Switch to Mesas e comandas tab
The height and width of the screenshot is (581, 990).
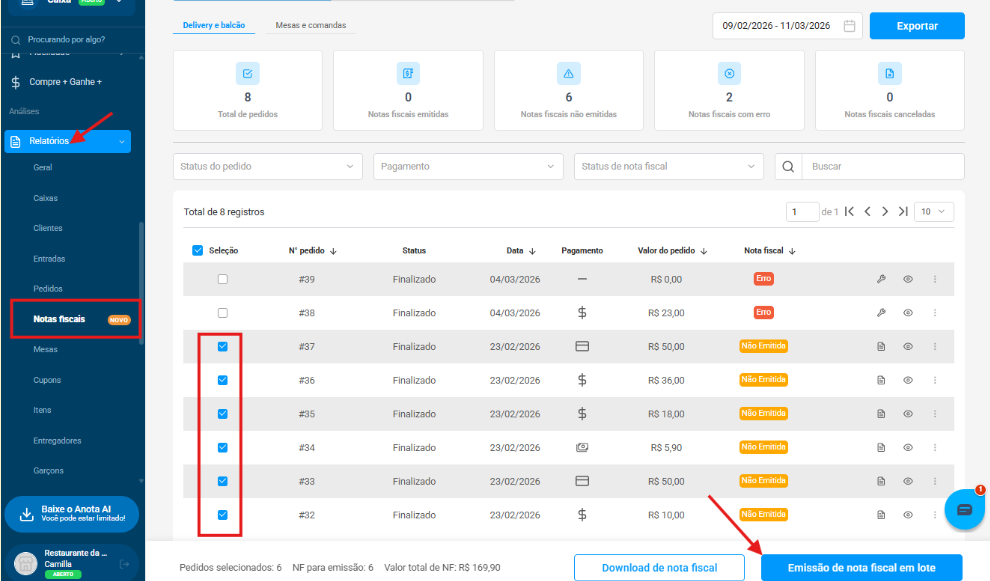pyautogui.click(x=313, y=25)
